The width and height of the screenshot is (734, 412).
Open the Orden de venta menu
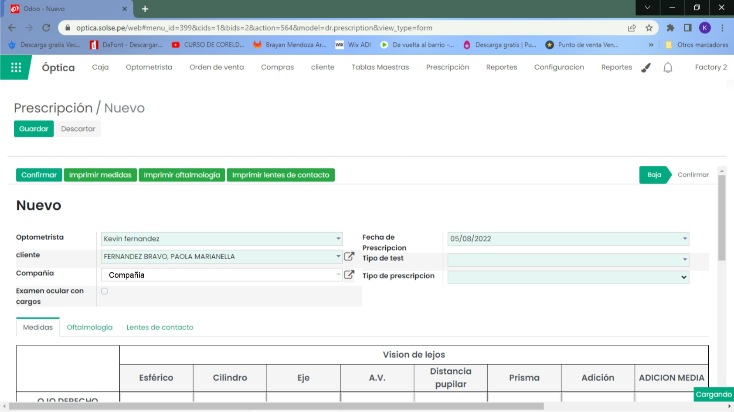point(216,67)
